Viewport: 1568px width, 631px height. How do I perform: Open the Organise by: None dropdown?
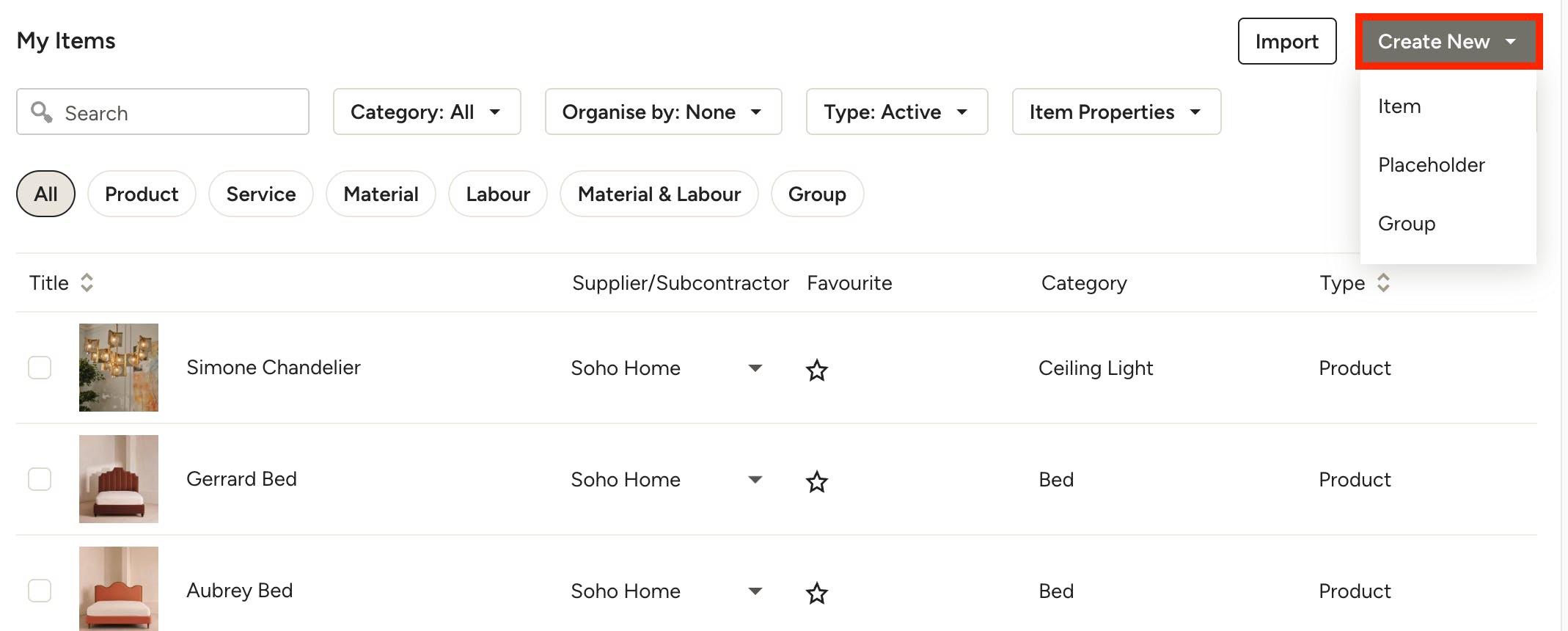(663, 112)
